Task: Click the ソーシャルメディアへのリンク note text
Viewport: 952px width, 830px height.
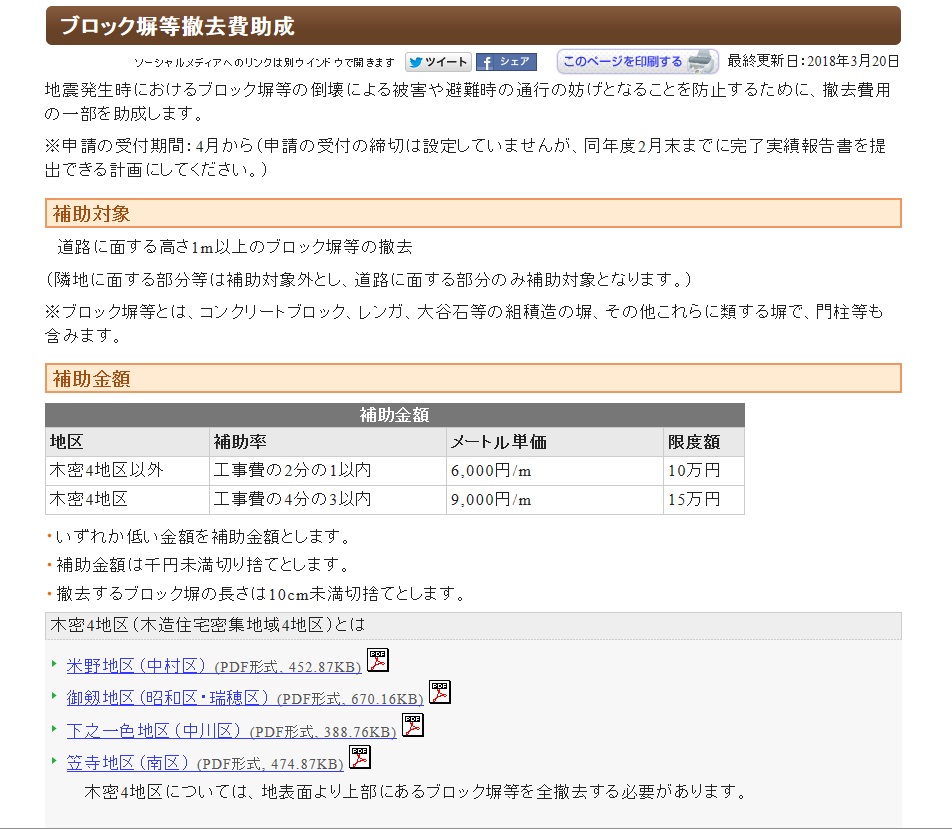Action: point(264,63)
